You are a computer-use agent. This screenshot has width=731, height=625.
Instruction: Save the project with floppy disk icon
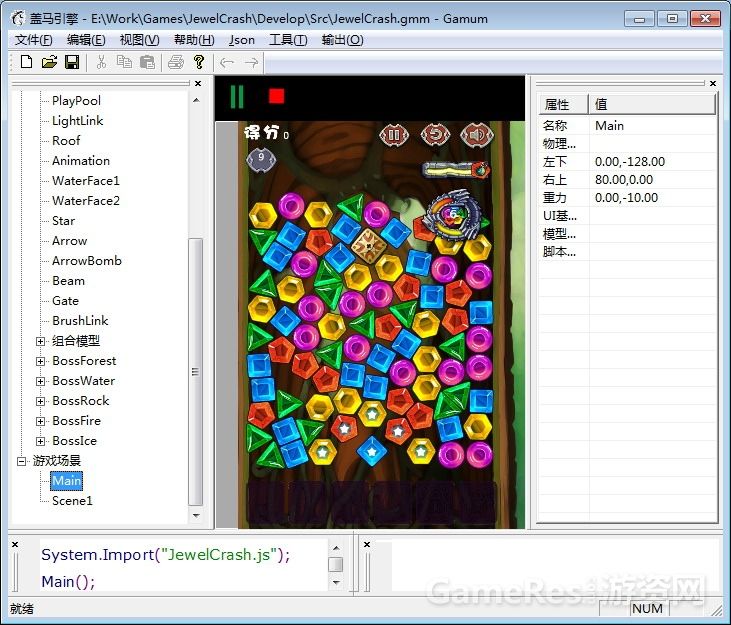click(72, 62)
